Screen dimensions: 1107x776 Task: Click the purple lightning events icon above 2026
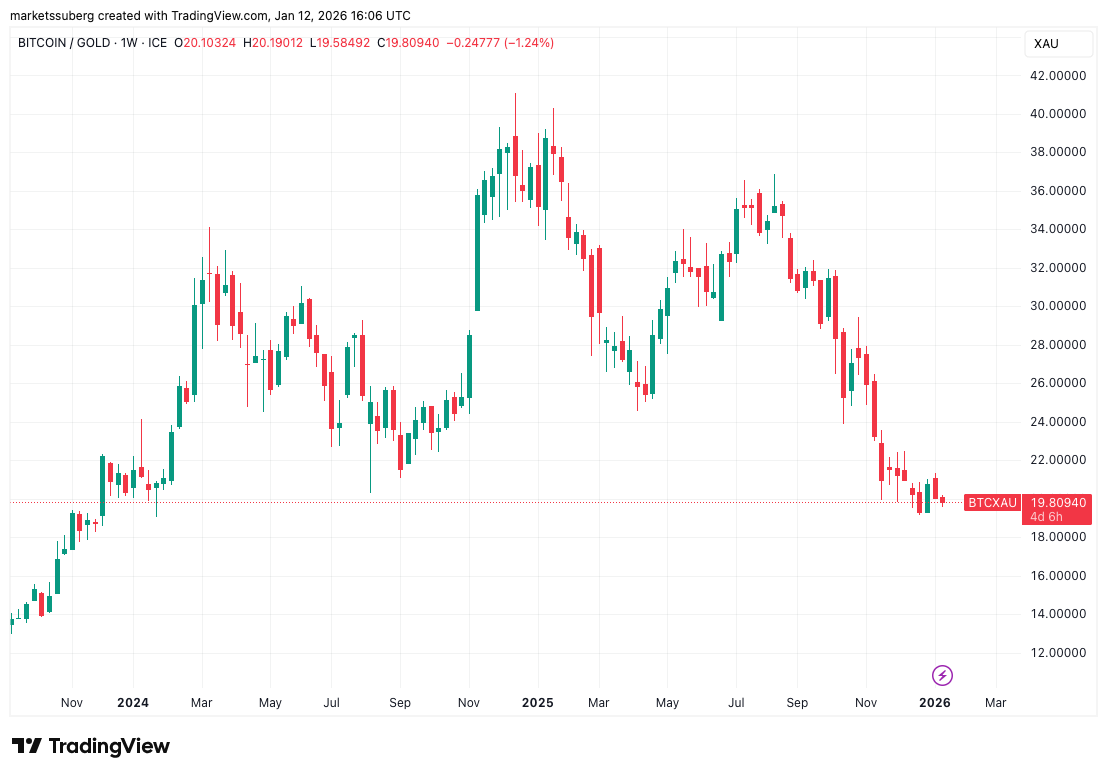pos(941,675)
